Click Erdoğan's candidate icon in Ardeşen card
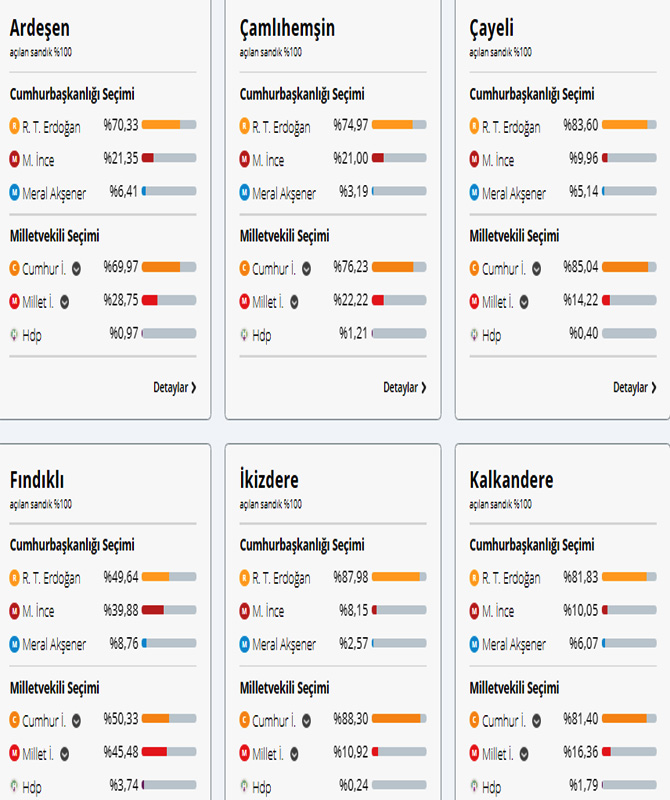 tap(15, 126)
